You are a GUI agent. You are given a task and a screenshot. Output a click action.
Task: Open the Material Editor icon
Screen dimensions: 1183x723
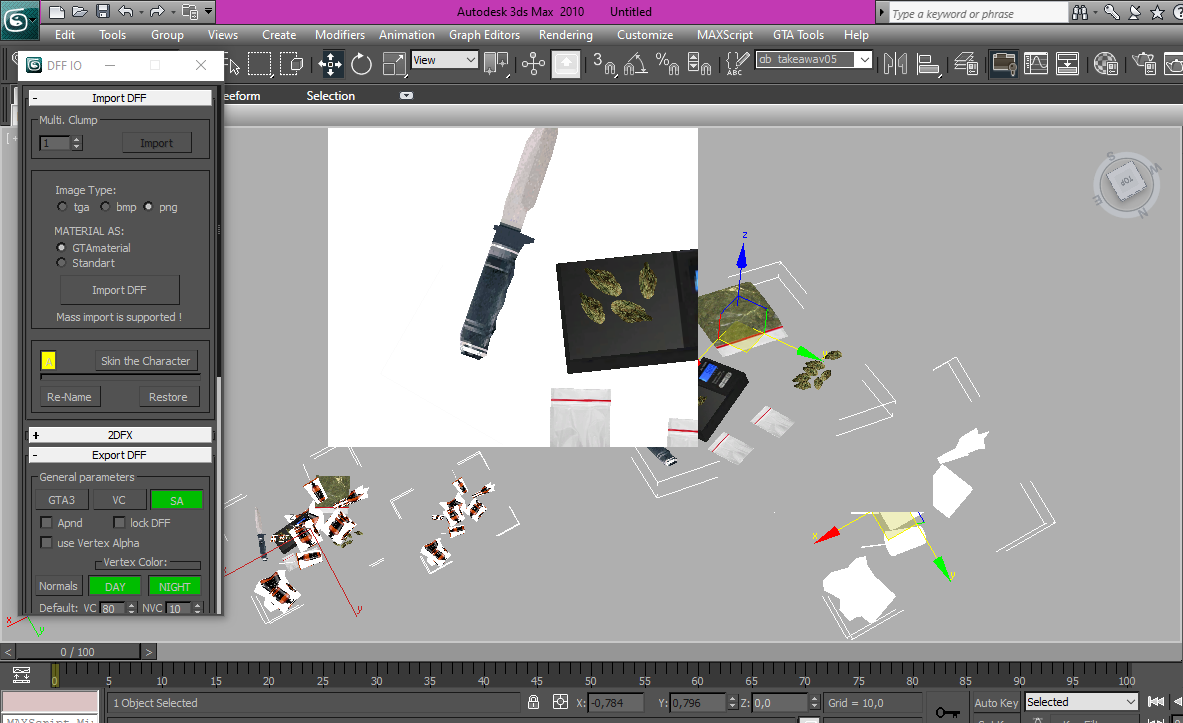coord(1105,64)
